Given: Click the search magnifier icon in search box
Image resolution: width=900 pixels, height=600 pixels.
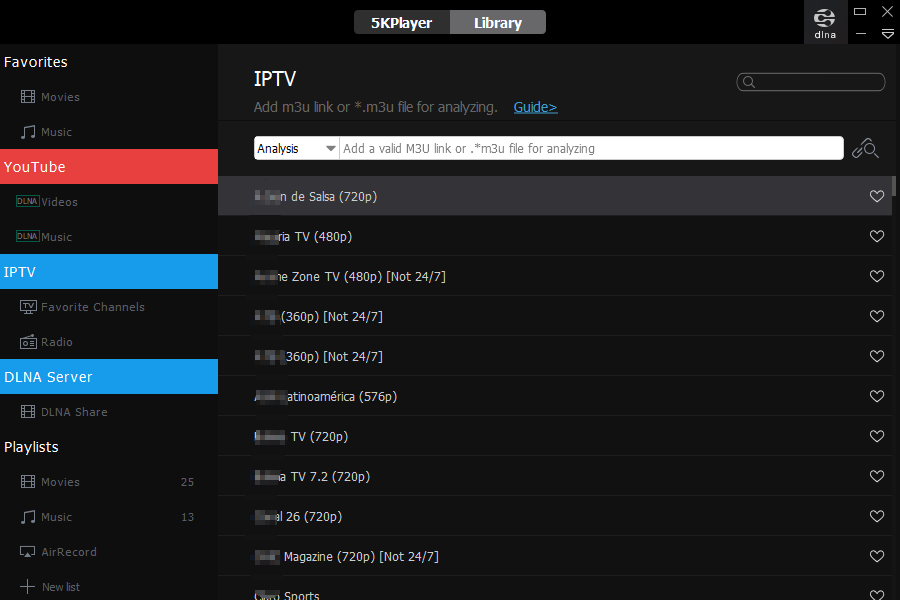Looking at the screenshot, I should pos(749,82).
